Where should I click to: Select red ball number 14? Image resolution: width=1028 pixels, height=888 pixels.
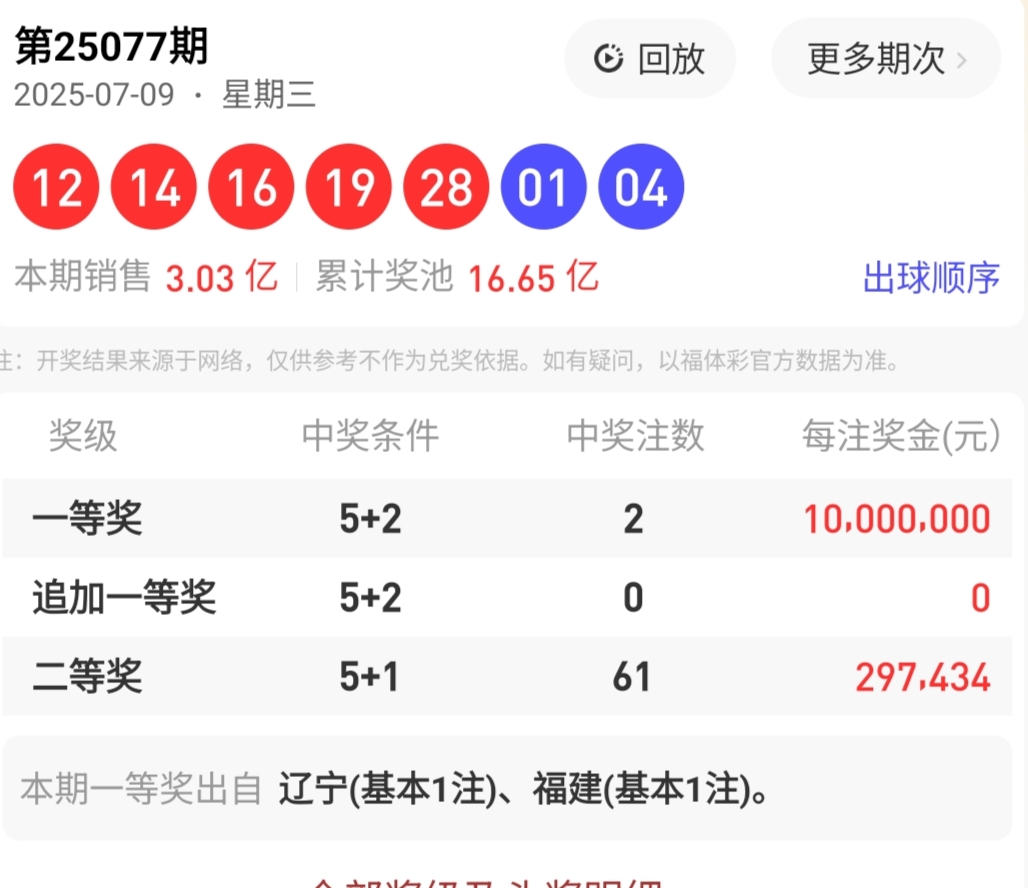tap(154, 187)
